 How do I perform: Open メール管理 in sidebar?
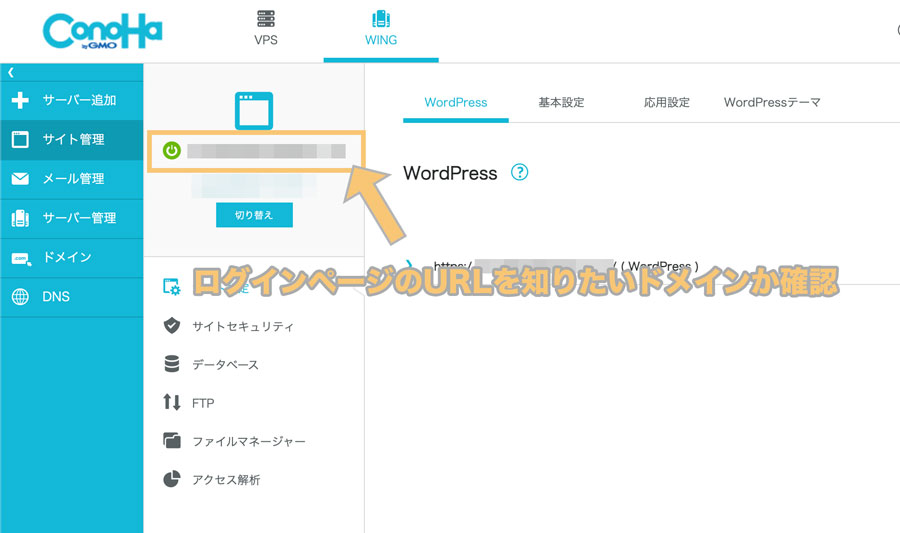coord(72,179)
